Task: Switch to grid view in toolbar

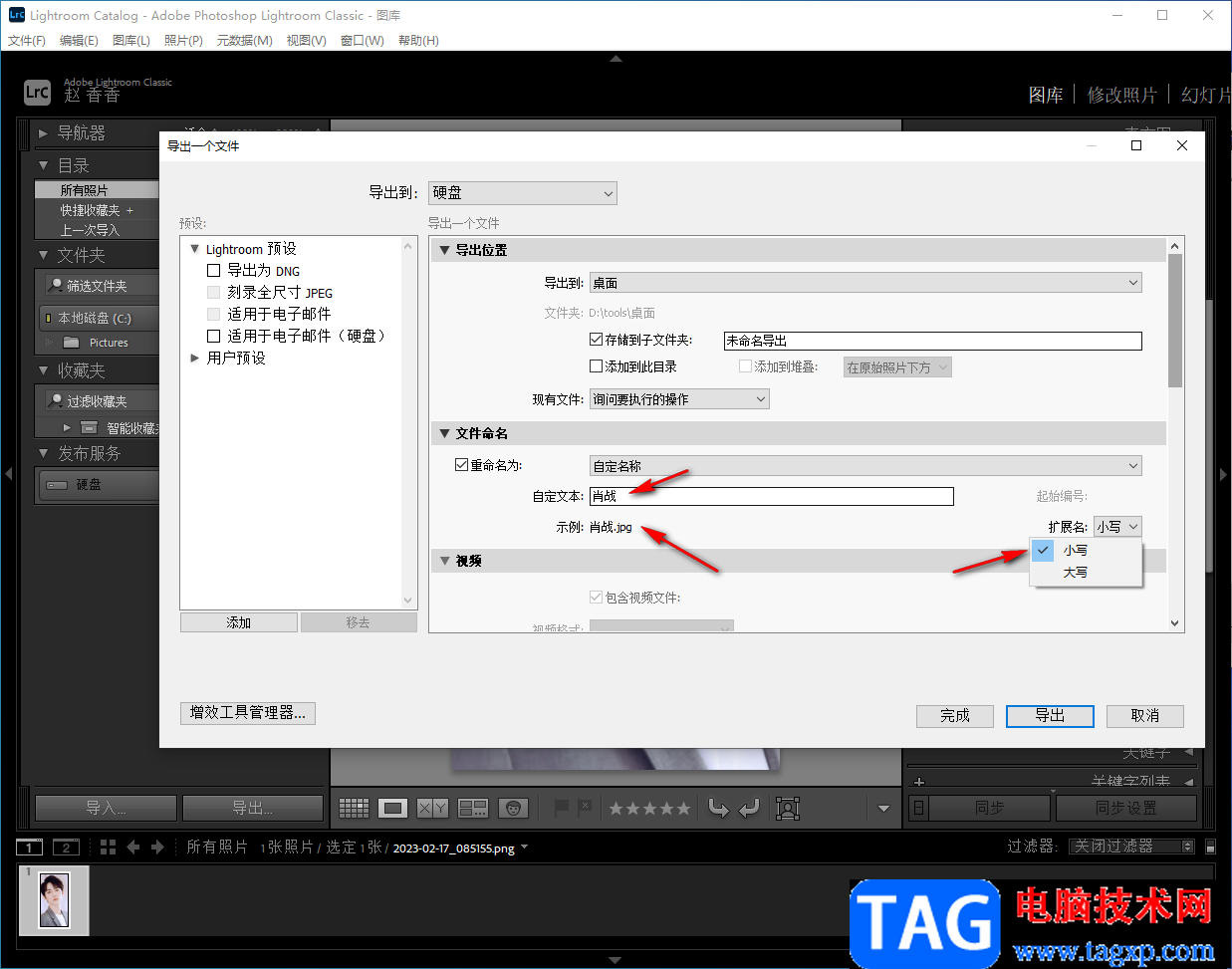Action: point(354,808)
